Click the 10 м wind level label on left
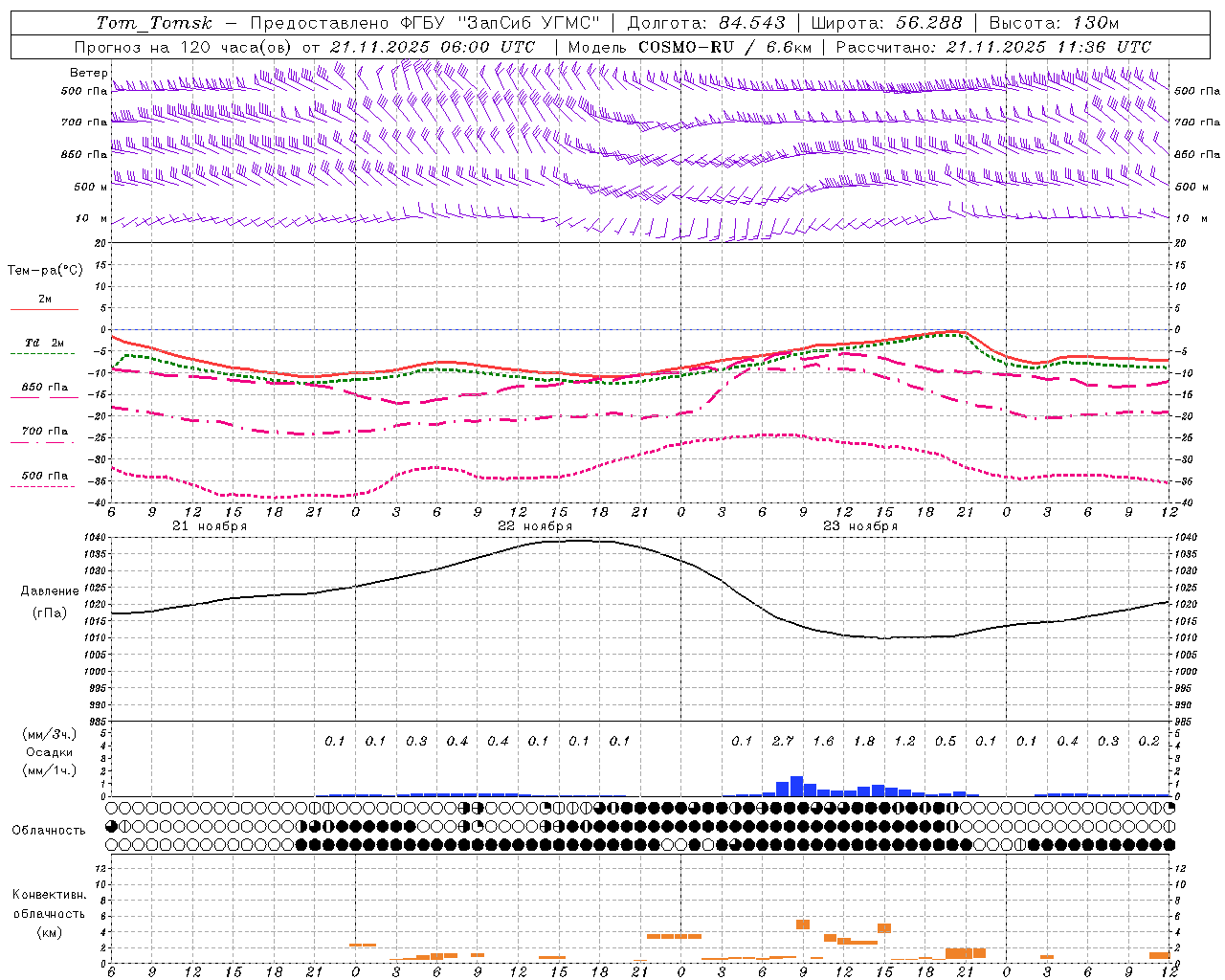Screen dimensions: 1225x980 click(x=91, y=218)
